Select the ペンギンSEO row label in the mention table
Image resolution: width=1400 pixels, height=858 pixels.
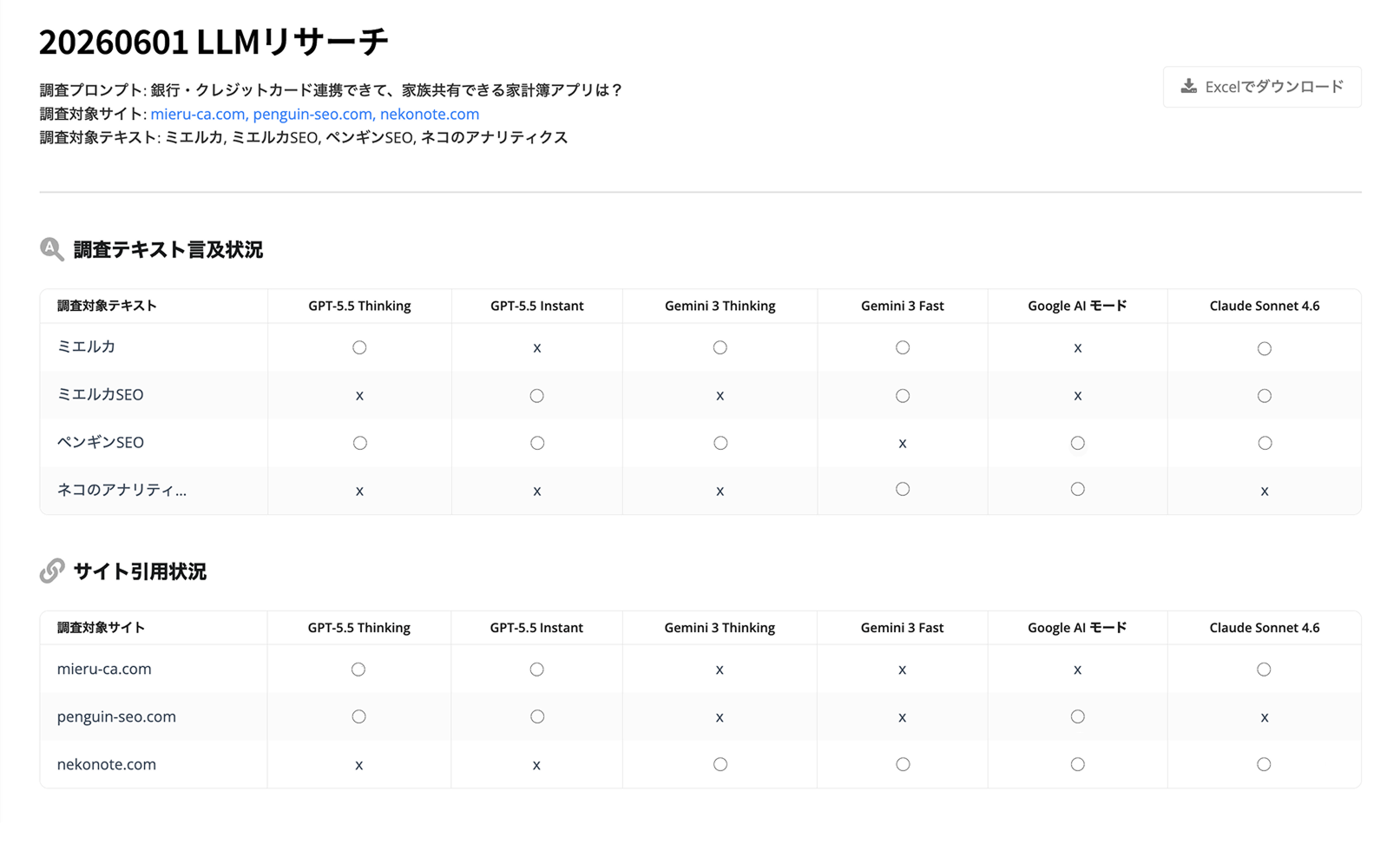click(x=100, y=442)
